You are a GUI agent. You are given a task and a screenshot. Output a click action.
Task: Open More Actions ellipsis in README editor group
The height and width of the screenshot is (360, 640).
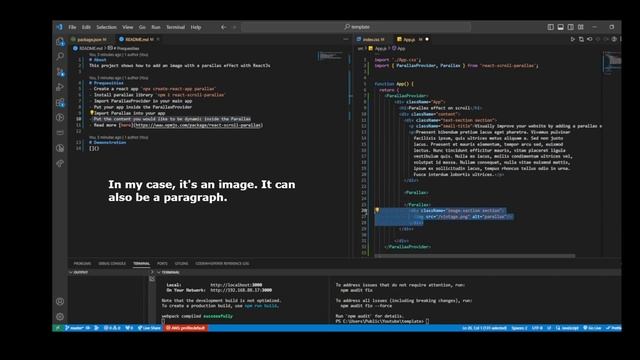(346, 39)
